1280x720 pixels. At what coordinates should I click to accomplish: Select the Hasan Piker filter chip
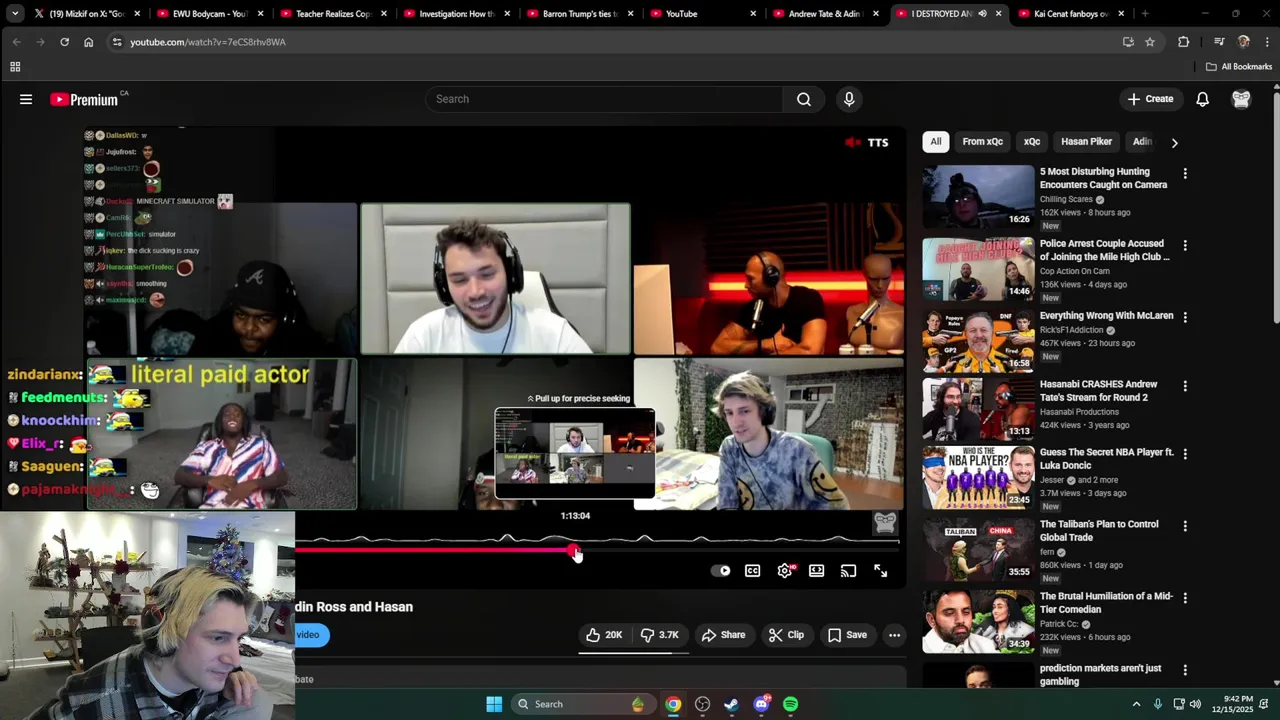[x=1087, y=142]
